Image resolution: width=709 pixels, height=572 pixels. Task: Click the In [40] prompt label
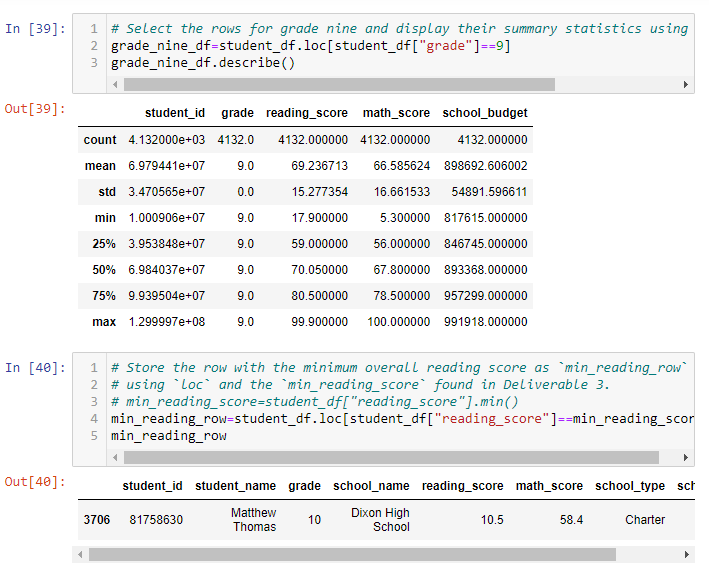click(35, 368)
